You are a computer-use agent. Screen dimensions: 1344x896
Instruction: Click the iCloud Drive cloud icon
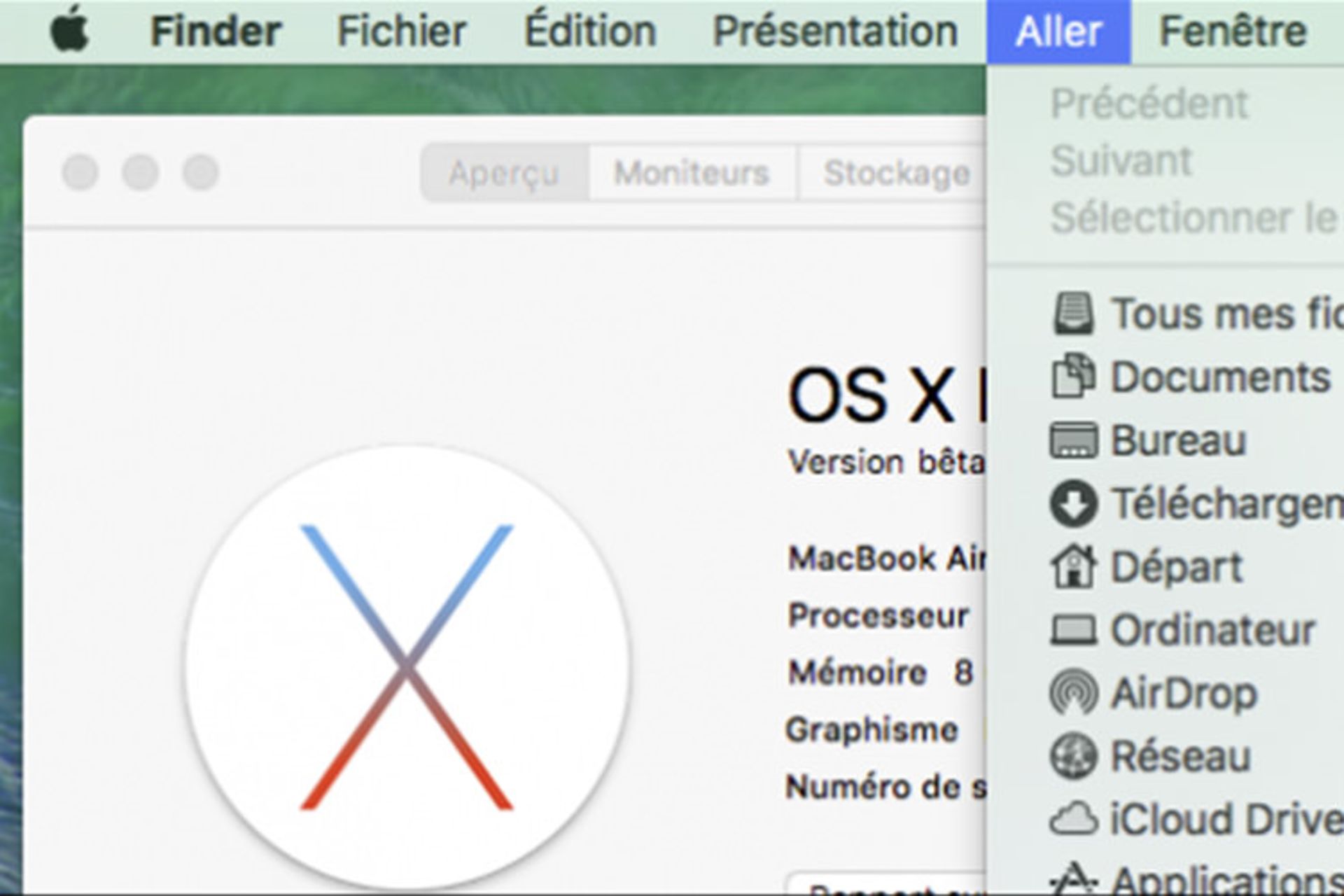pos(1073,819)
